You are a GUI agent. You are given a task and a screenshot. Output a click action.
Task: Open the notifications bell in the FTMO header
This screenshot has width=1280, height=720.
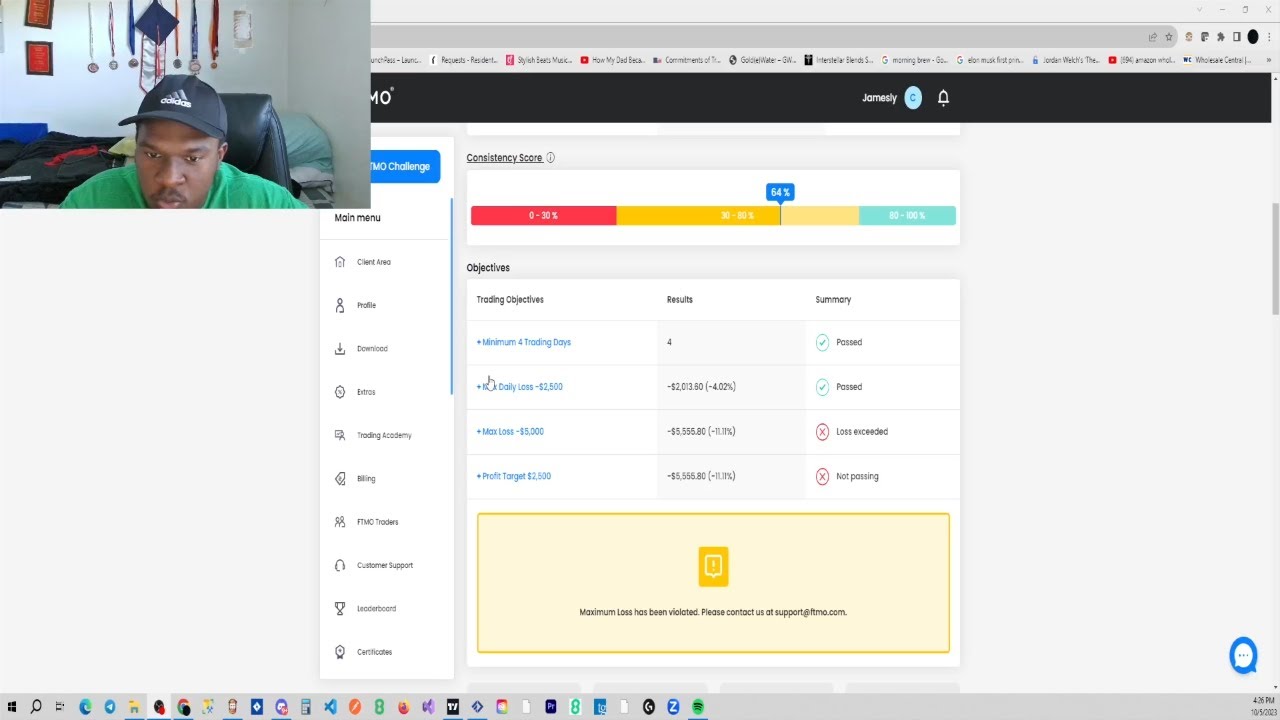pyautogui.click(x=943, y=97)
